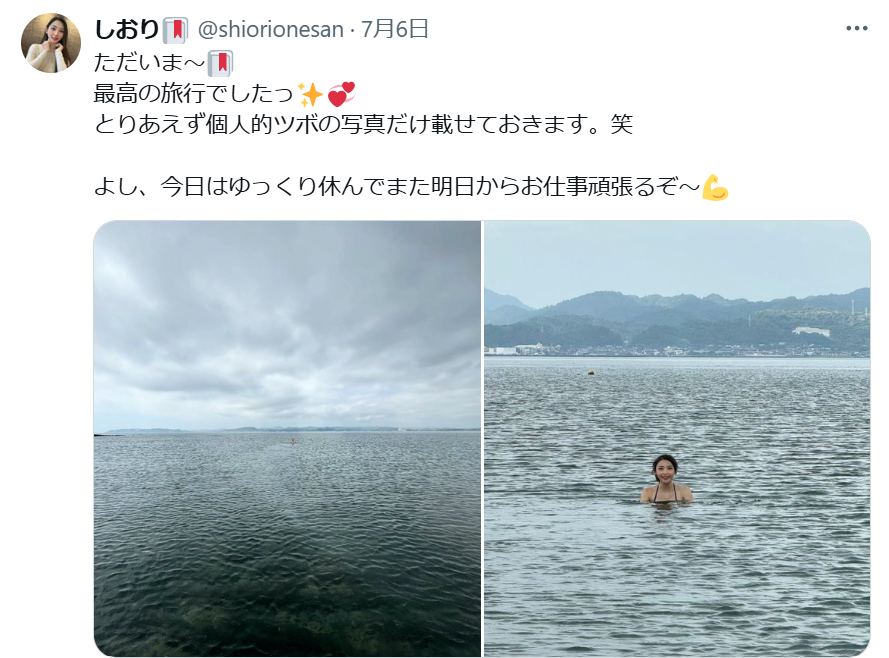
Task: Click the swimming woman in the right photo
Action: point(666,479)
